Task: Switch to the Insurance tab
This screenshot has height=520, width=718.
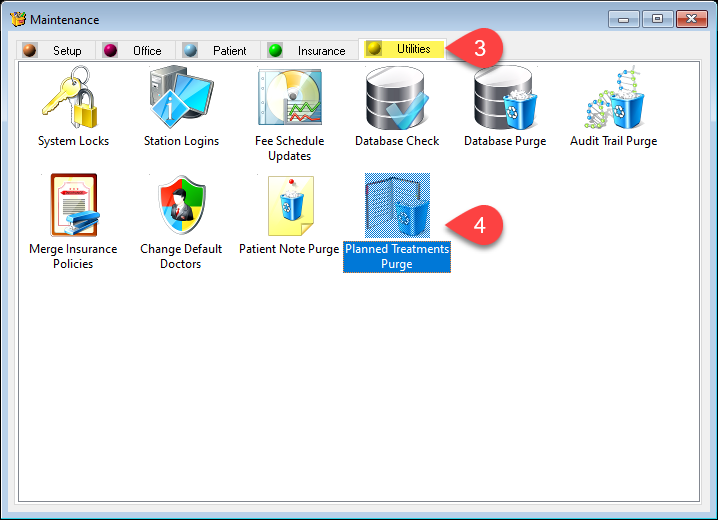Action: point(309,50)
